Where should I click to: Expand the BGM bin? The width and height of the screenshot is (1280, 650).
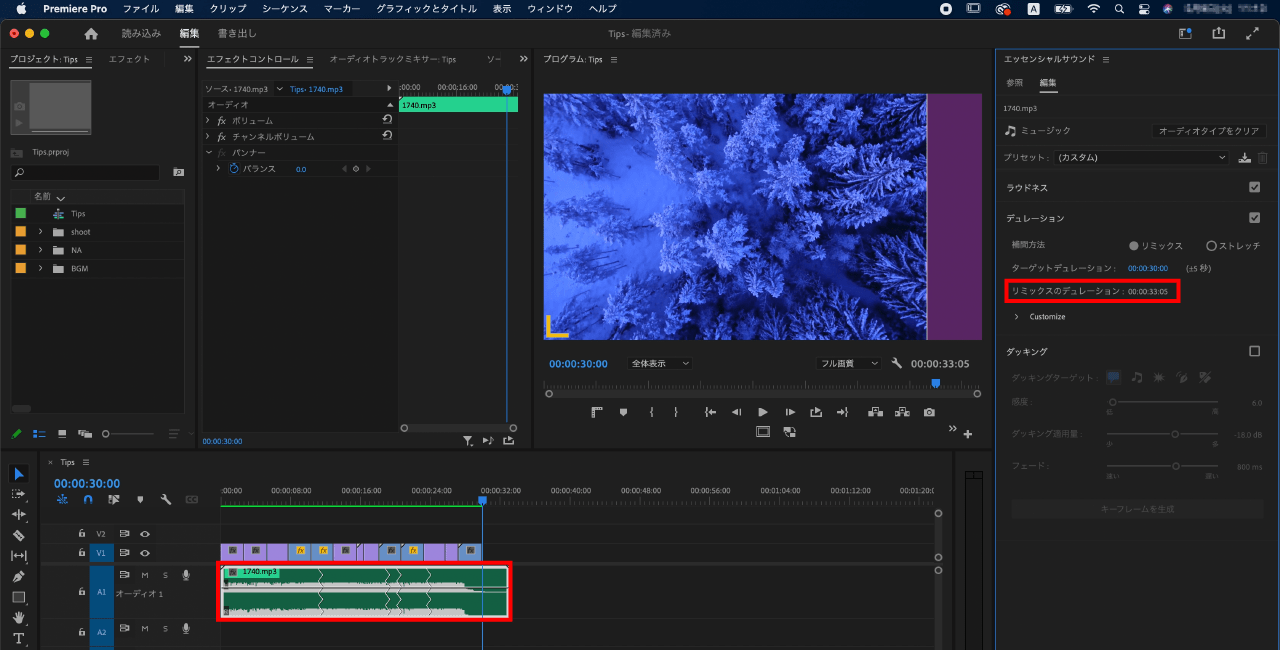[41, 268]
